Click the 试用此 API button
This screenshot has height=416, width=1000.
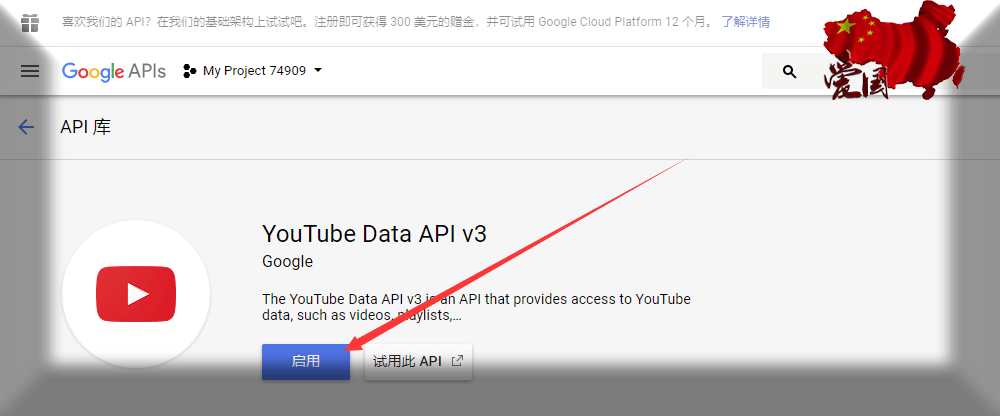pyautogui.click(x=418, y=362)
